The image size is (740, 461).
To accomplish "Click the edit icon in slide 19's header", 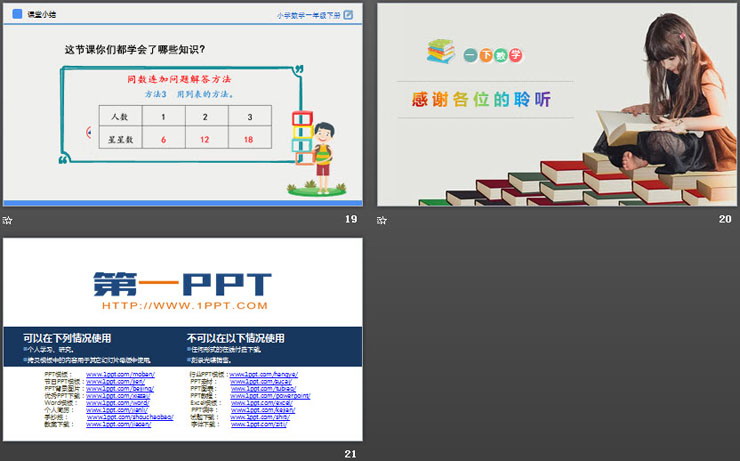I will click(349, 15).
